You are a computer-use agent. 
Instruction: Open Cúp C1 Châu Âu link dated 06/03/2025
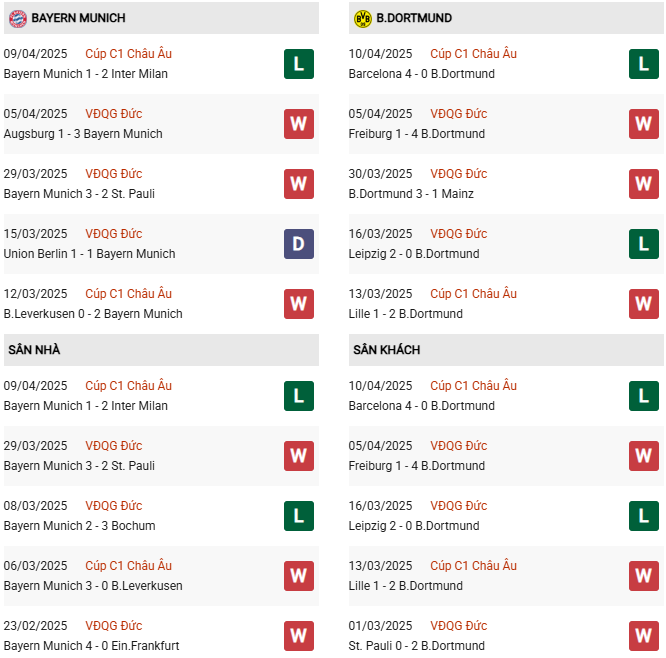(x=128, y=566)
